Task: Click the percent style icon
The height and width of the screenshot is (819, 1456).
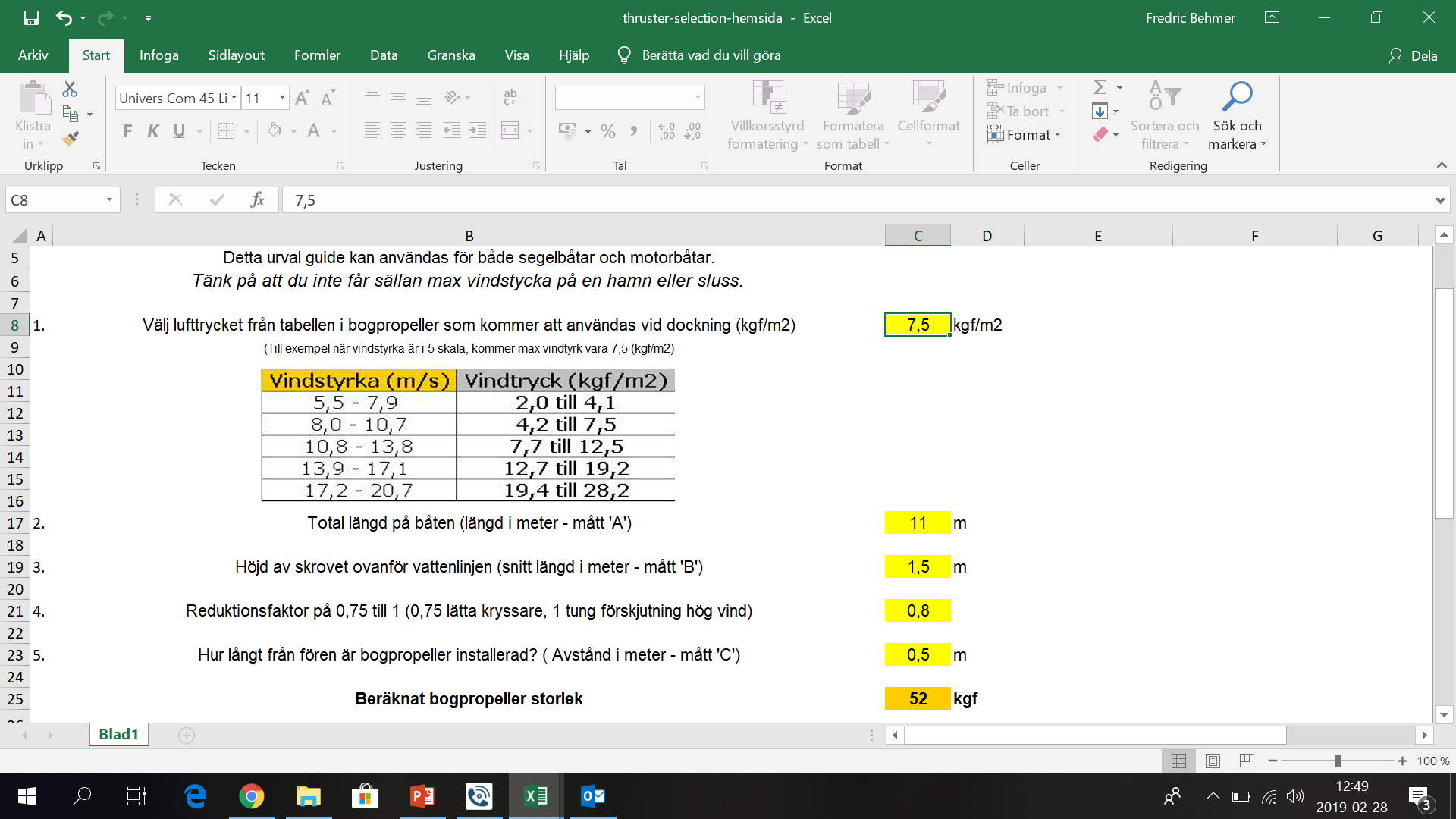Action: pos(607,131)
